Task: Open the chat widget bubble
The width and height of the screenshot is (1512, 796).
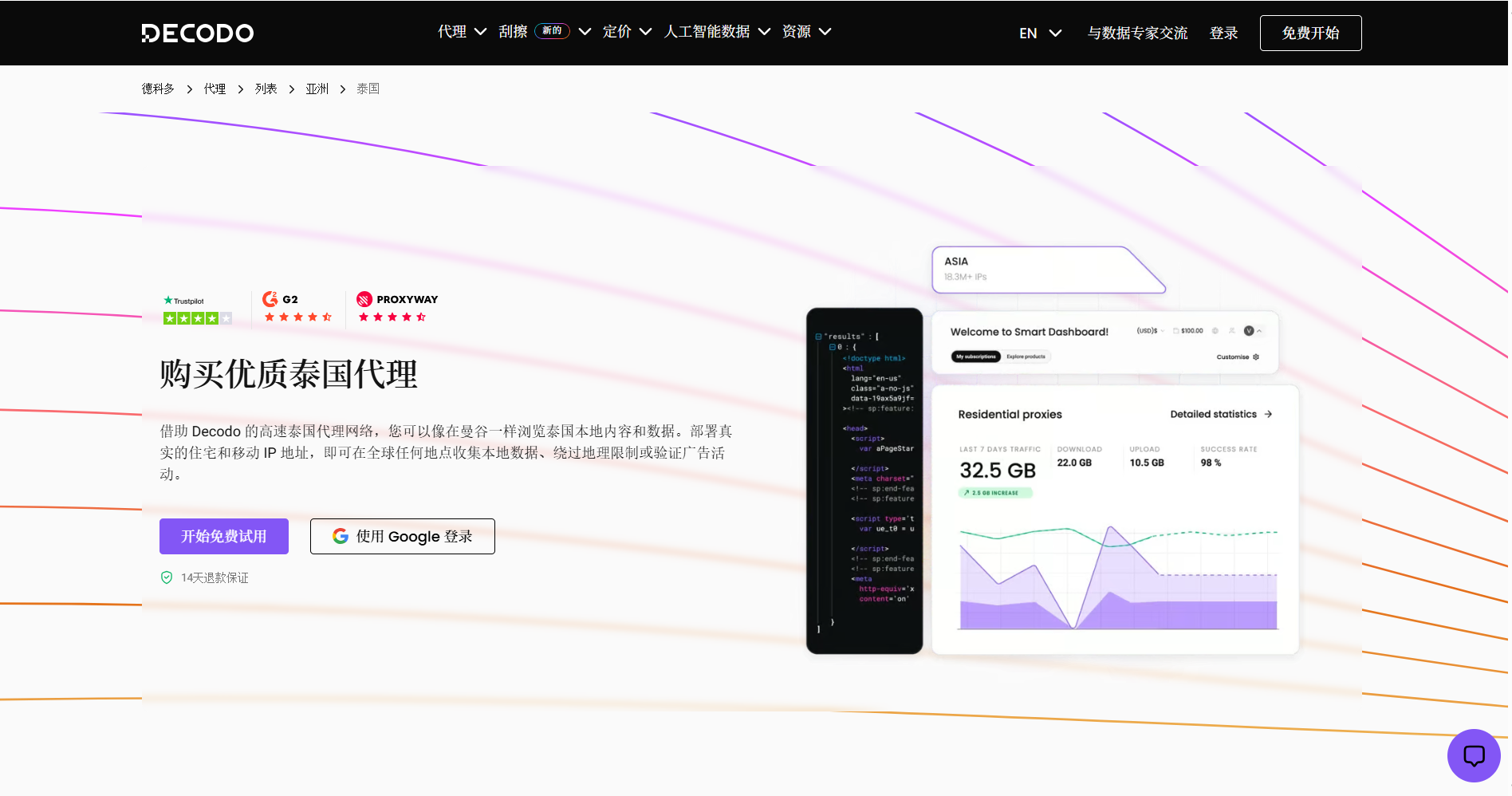Action: pos(1474,755)
